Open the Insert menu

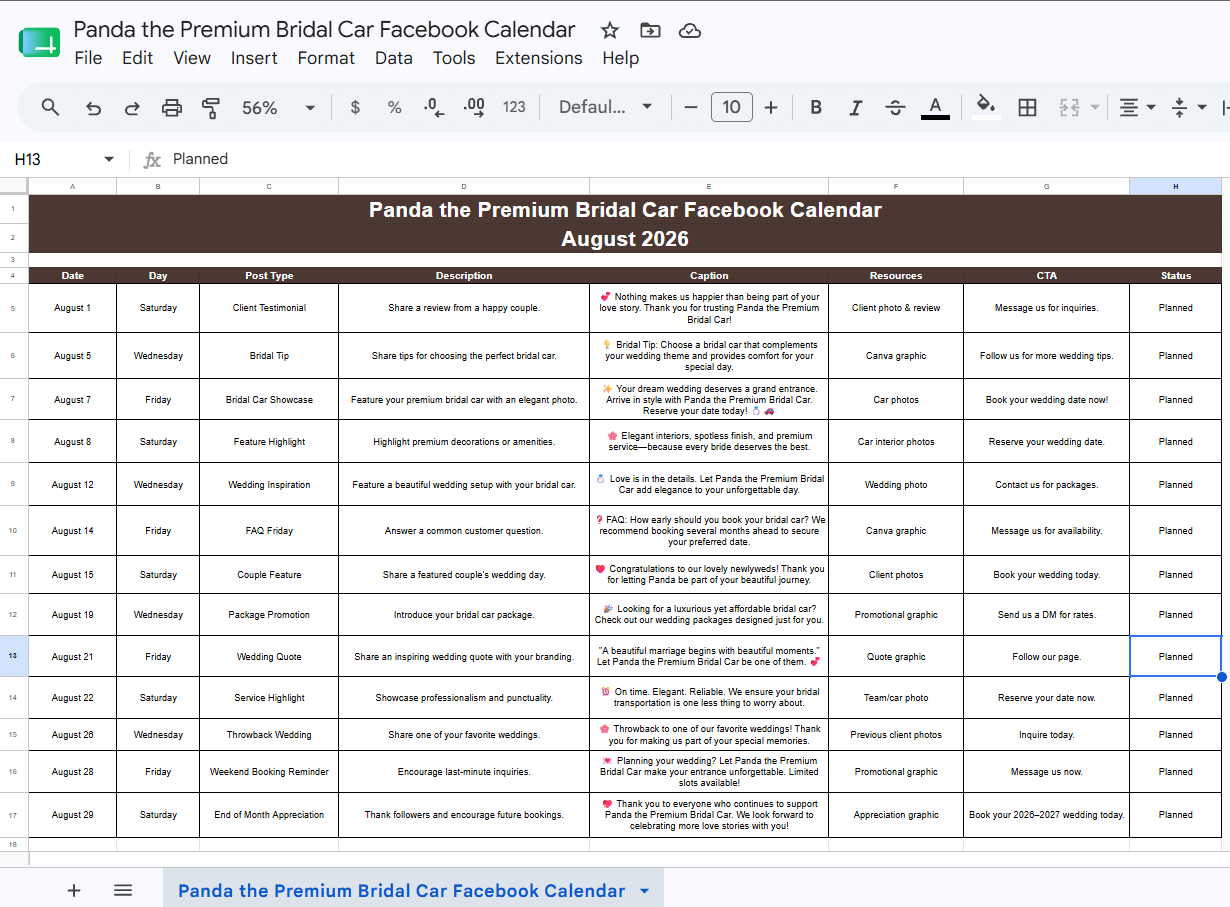click(254, 58)
